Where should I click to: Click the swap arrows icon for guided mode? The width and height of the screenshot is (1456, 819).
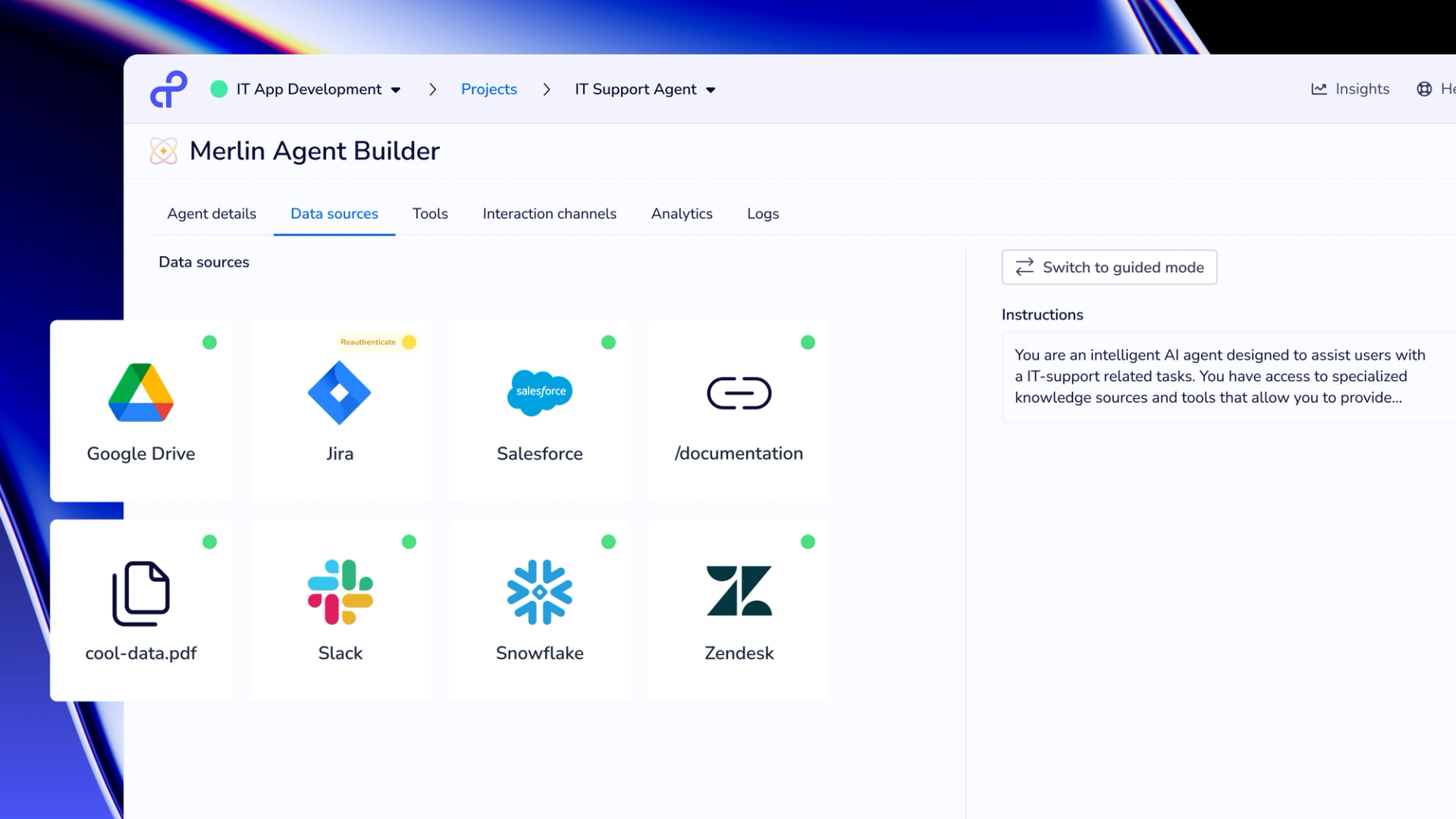click(x=1025, y=267)
